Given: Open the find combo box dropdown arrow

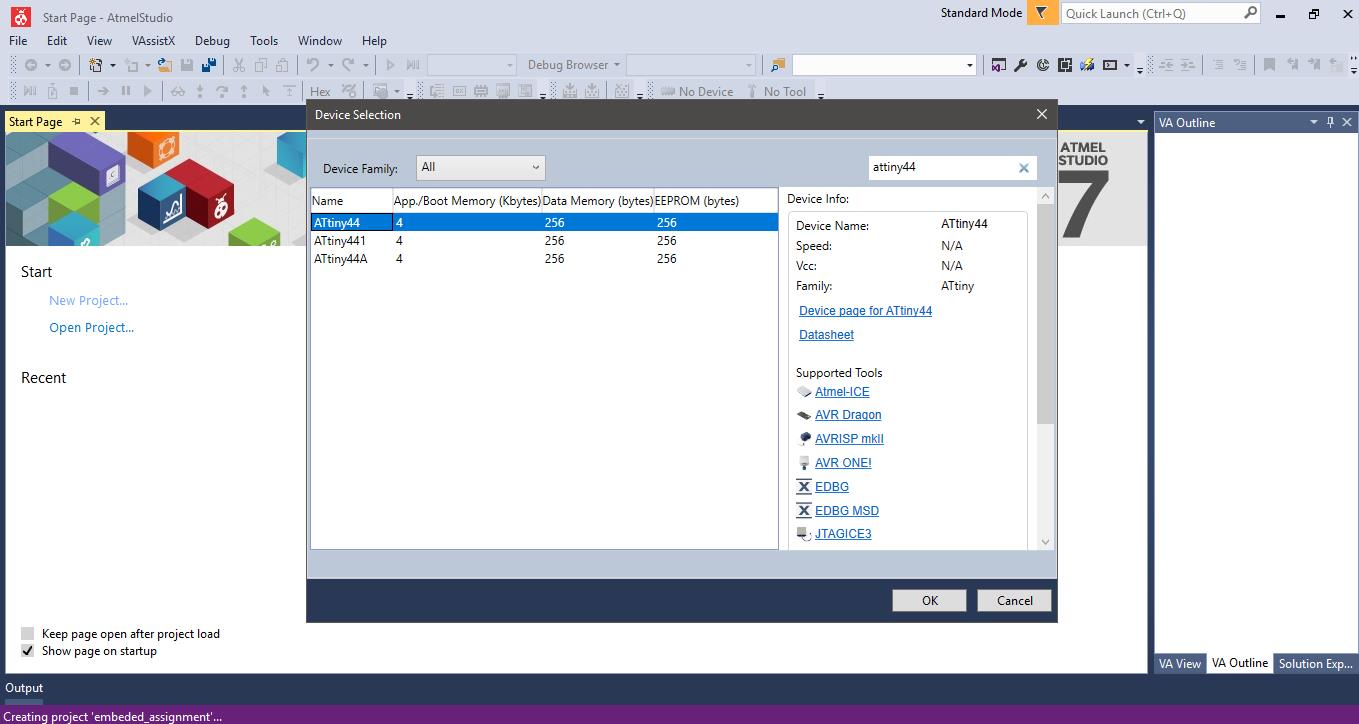Looking at the screenshot, I should 969,65.
